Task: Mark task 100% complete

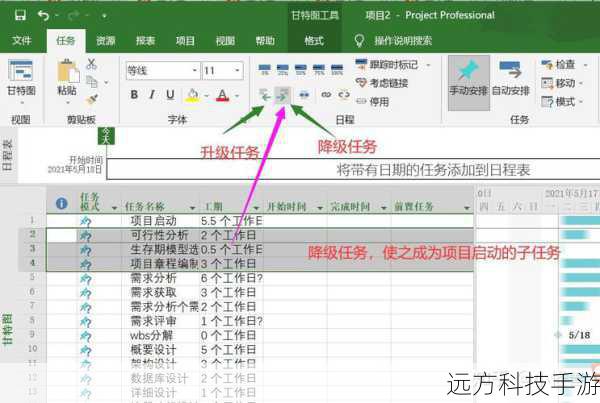Action: point(337,70)
